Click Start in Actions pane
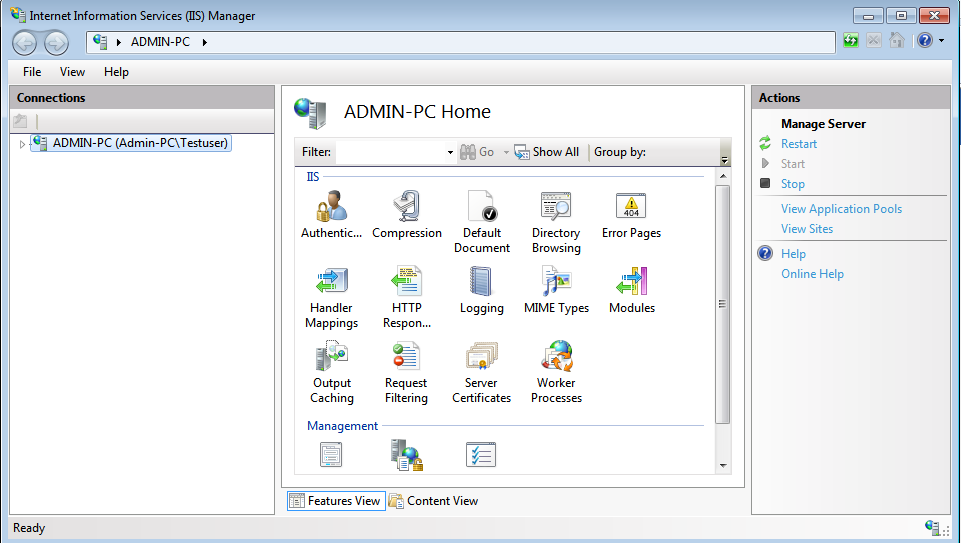 click(x=792, y=164)
